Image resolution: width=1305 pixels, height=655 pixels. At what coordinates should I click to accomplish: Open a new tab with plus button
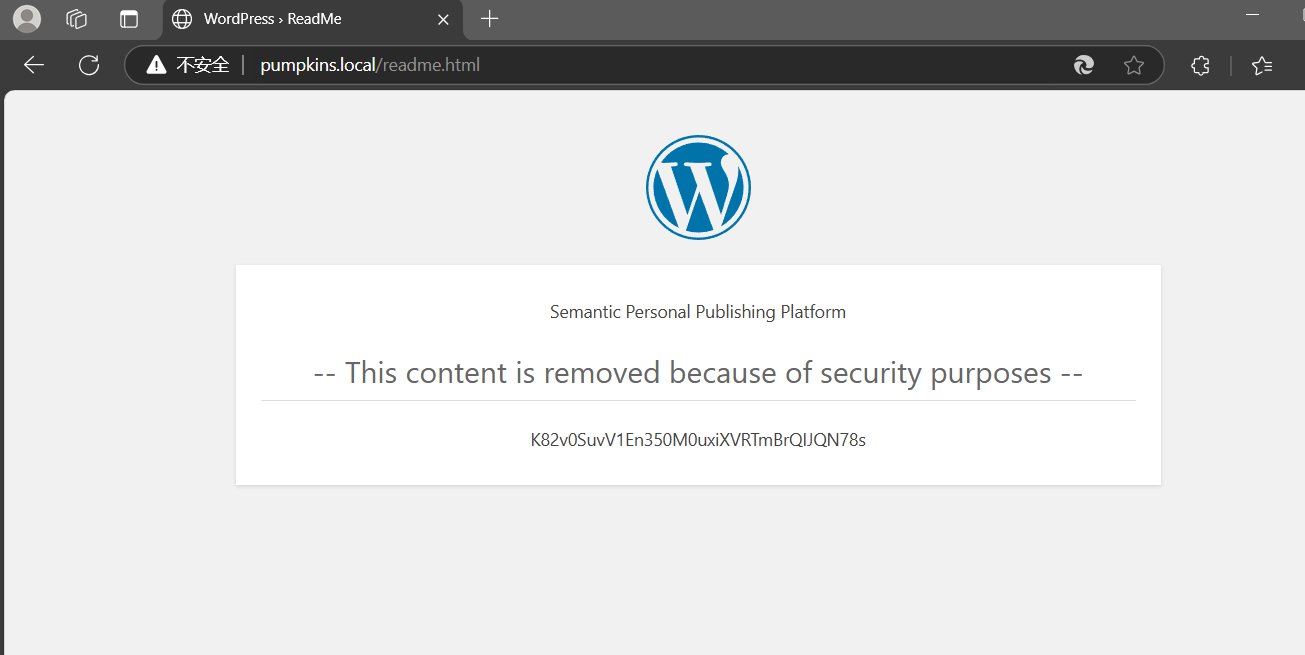(489, 19)
